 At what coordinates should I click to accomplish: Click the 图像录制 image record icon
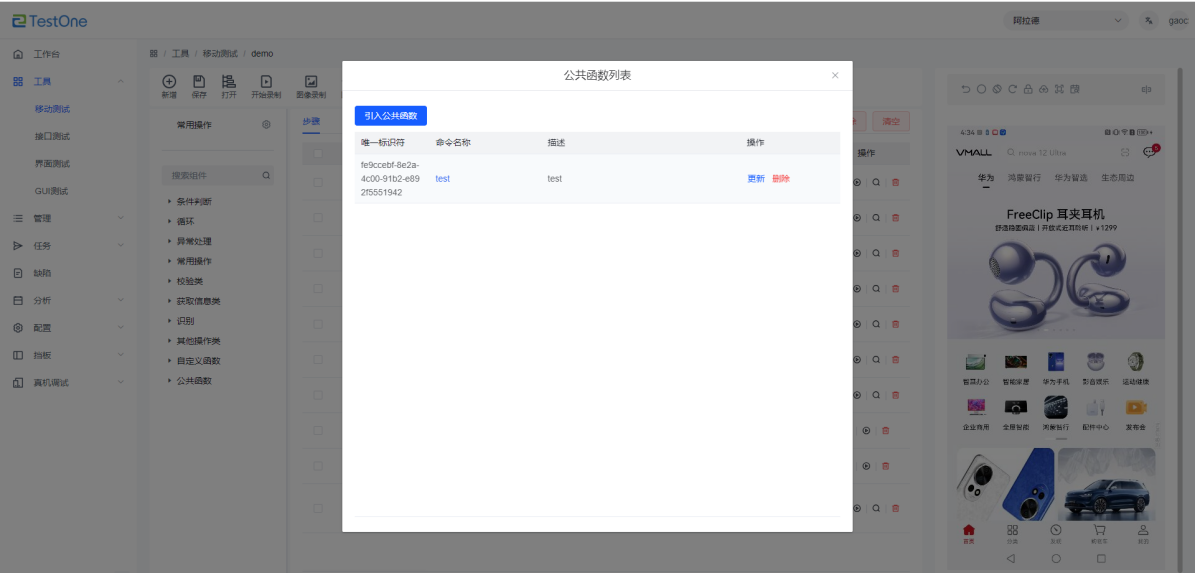pos(311,82)
